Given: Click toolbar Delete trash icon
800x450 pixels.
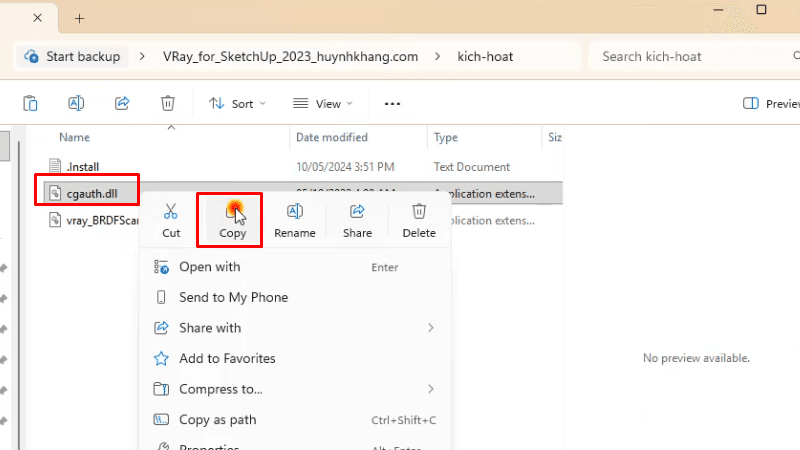Looking at the screenshot, I should [168, 103].
